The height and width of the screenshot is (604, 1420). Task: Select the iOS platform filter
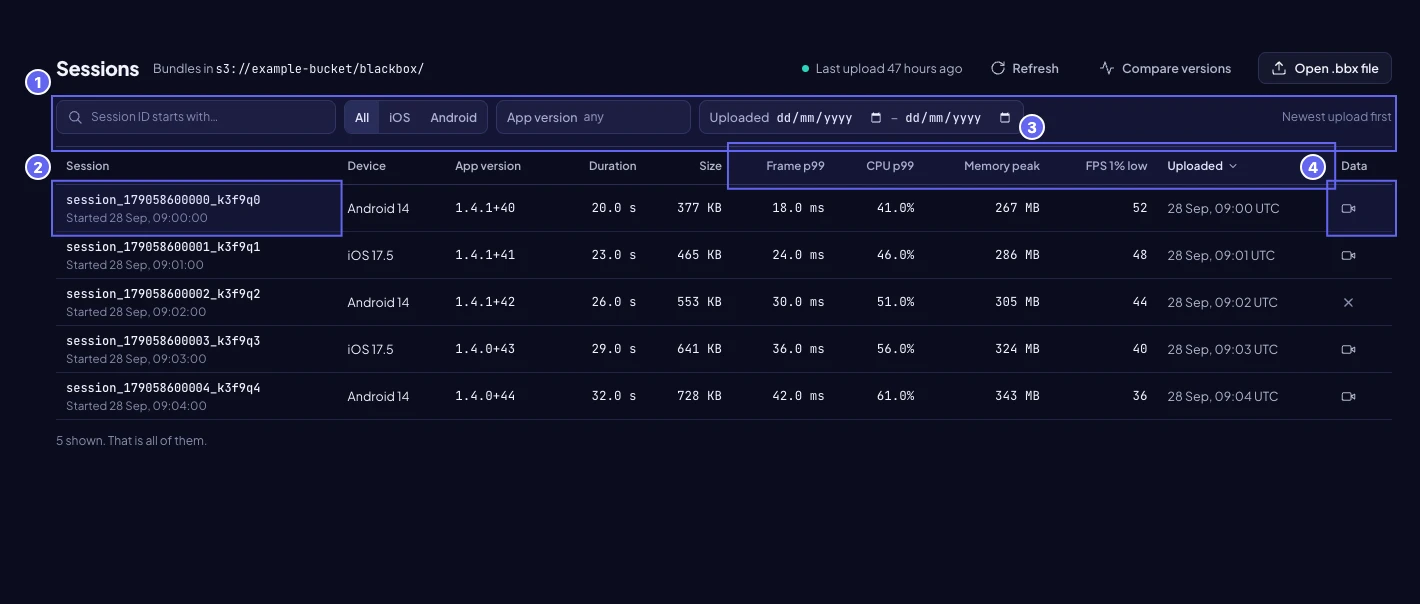400,117
